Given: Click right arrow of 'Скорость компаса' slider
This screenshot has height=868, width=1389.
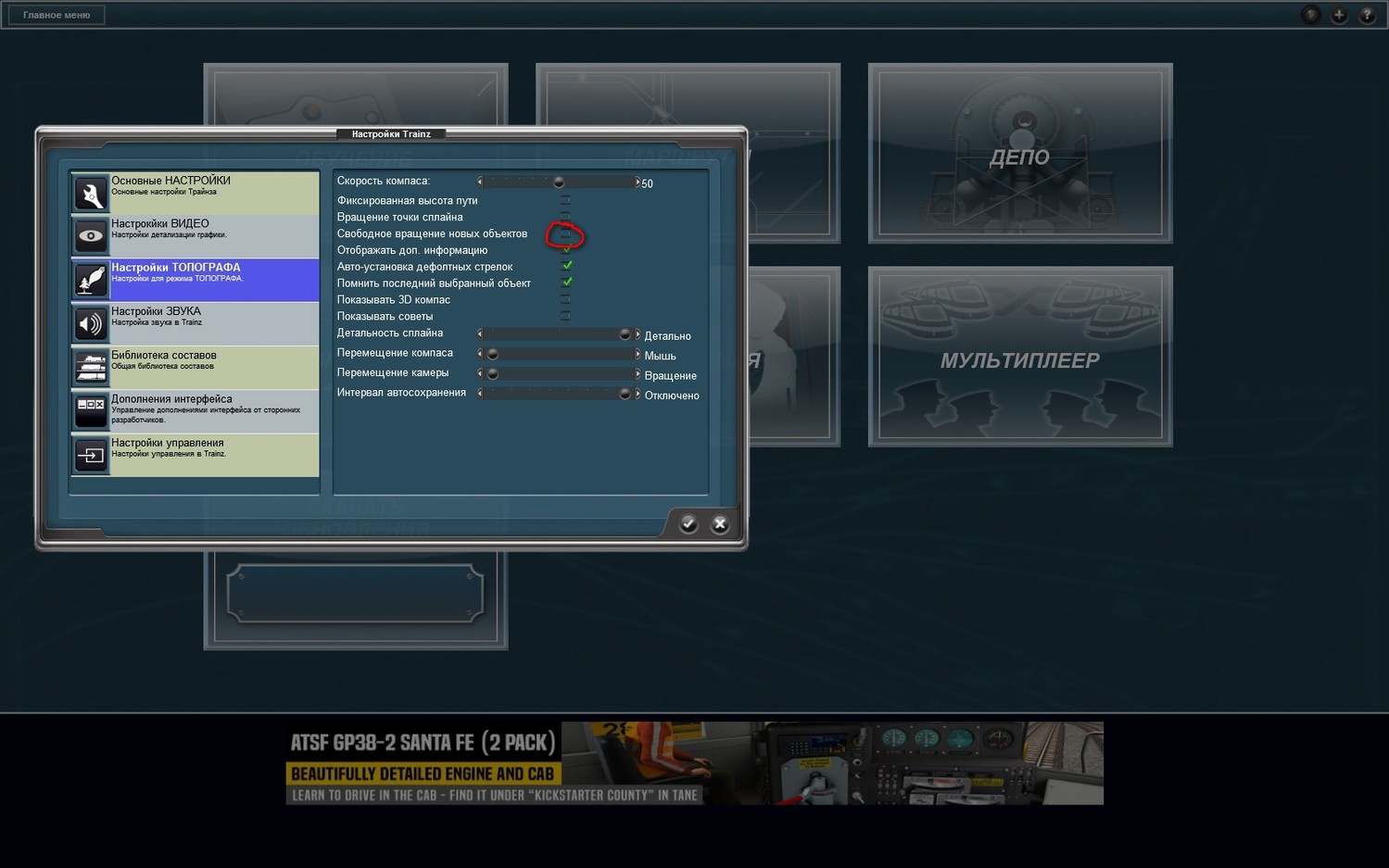Looking at the screenshot, I should click(638, 182).
